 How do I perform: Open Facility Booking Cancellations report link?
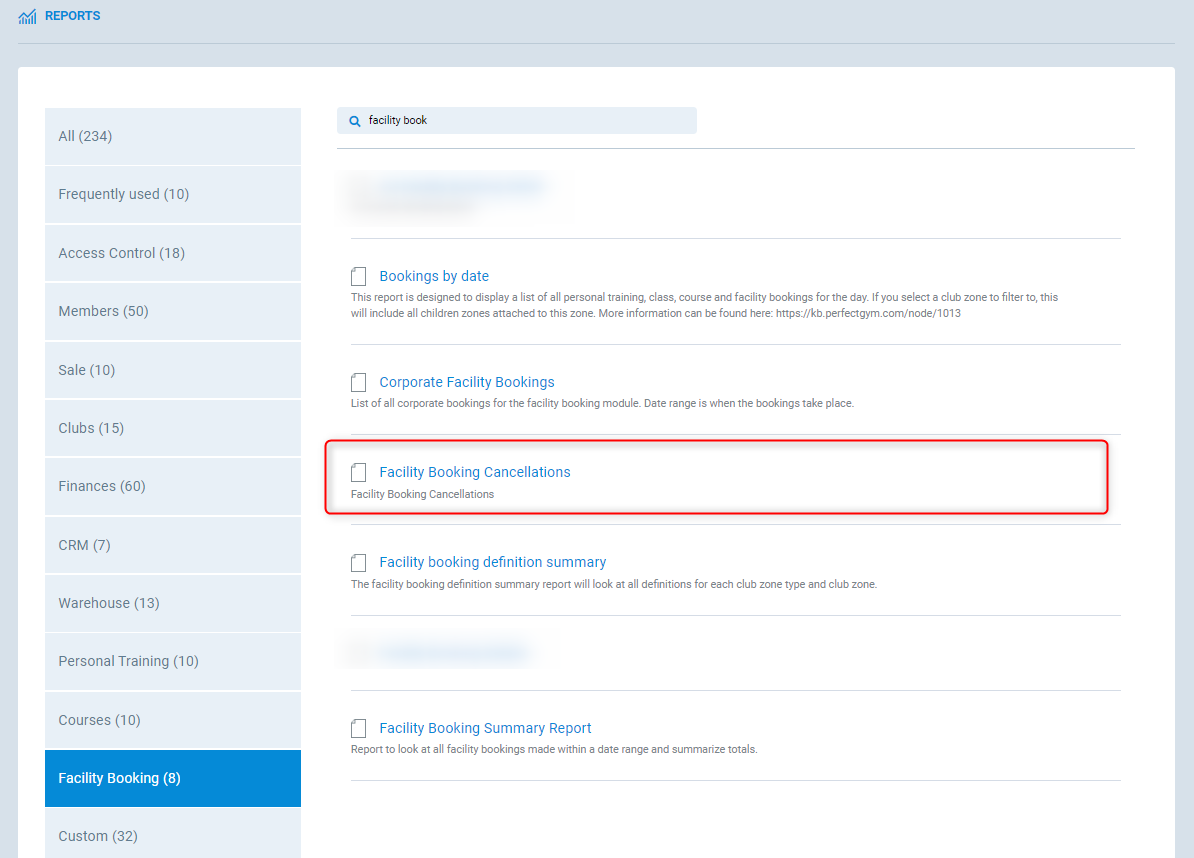coord(474,472)
